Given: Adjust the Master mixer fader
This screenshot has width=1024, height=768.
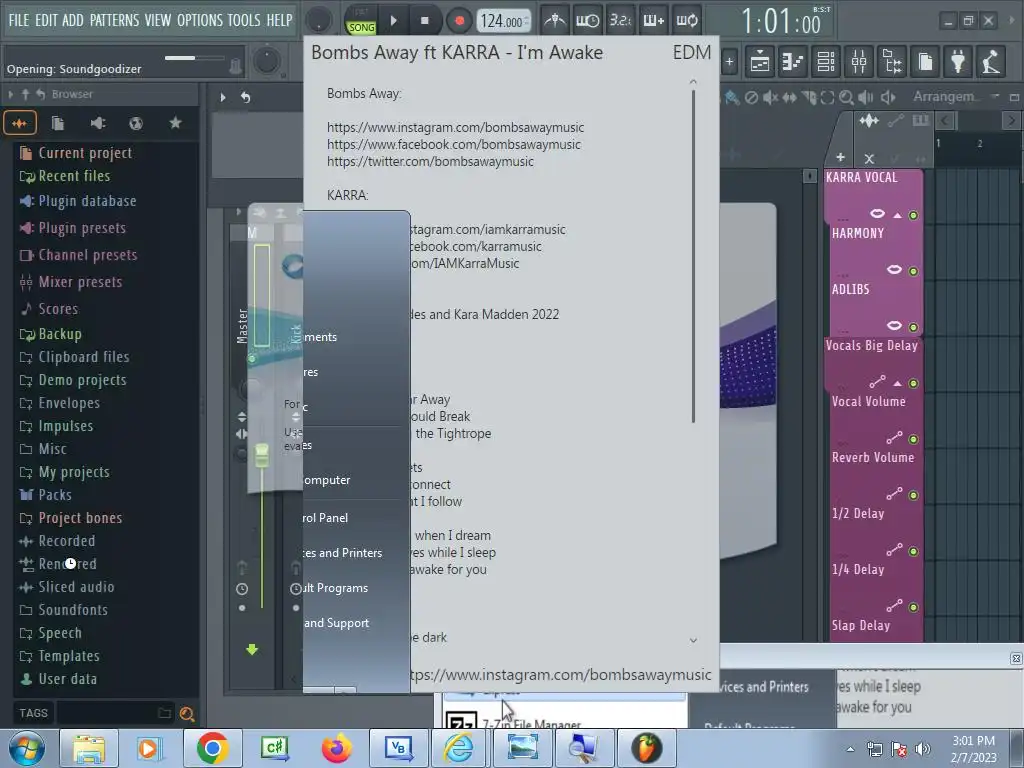Looking at the screenshot, I should point(262,455).
